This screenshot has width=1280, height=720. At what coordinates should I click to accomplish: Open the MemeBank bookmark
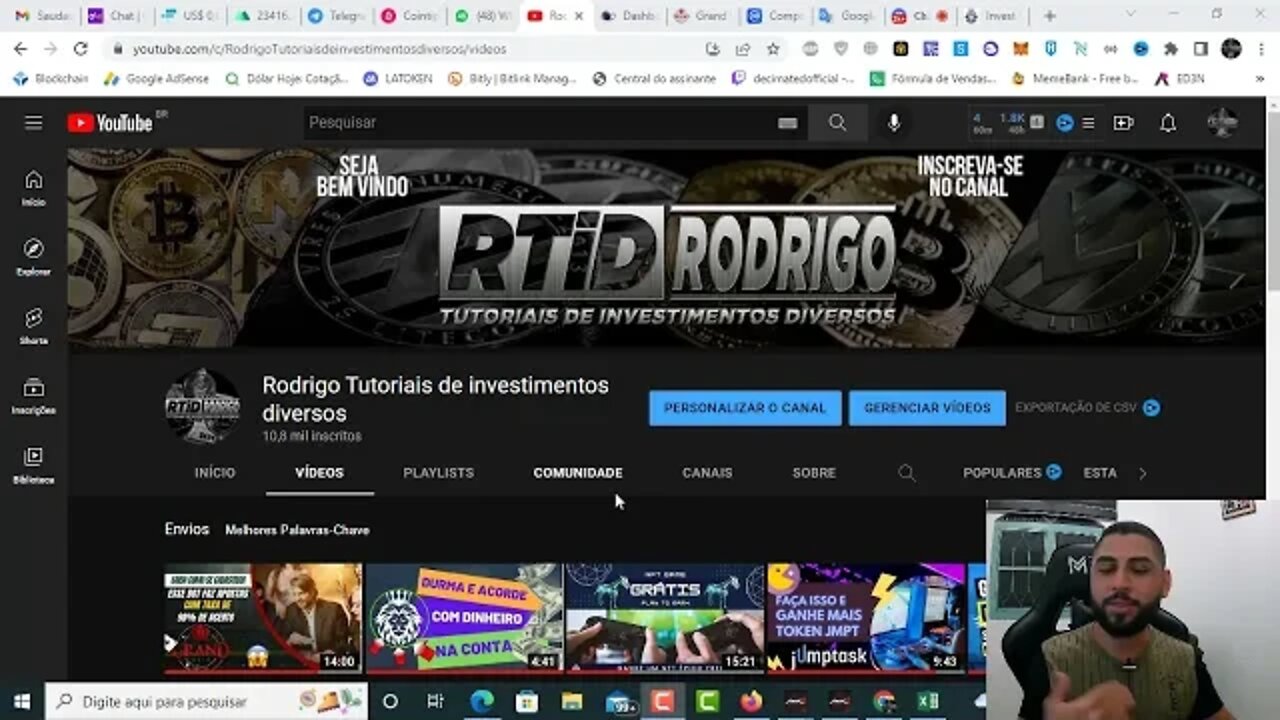point(1074,78)
